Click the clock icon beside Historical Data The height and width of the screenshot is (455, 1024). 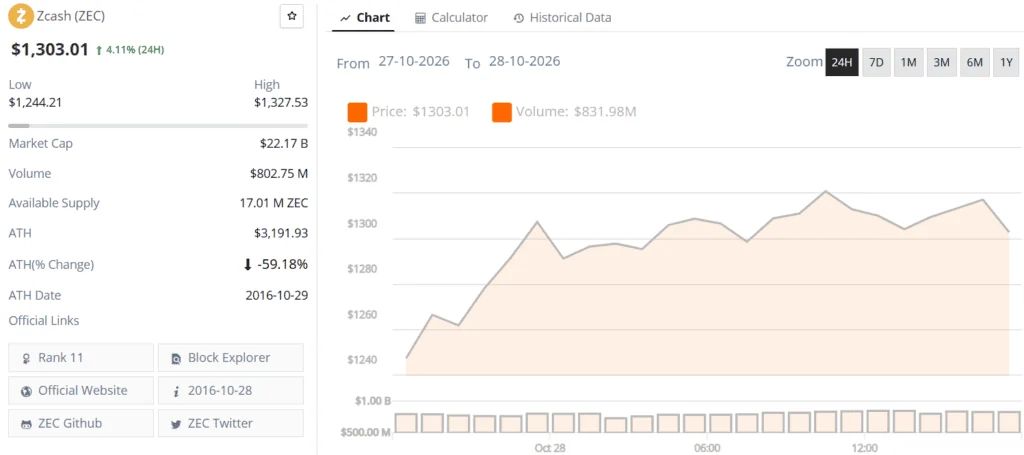click(519, 18)
